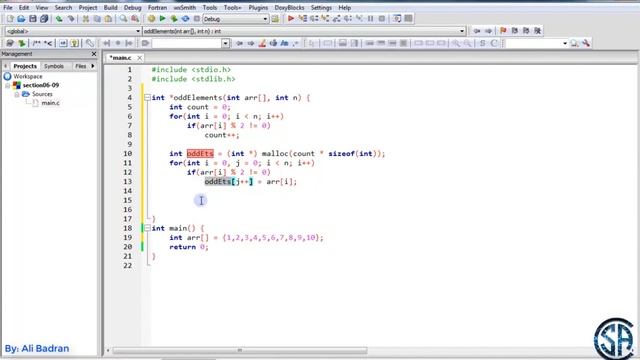Click the Build gear icon
This screenshot has width=640, height=360.
coord(151,19)
